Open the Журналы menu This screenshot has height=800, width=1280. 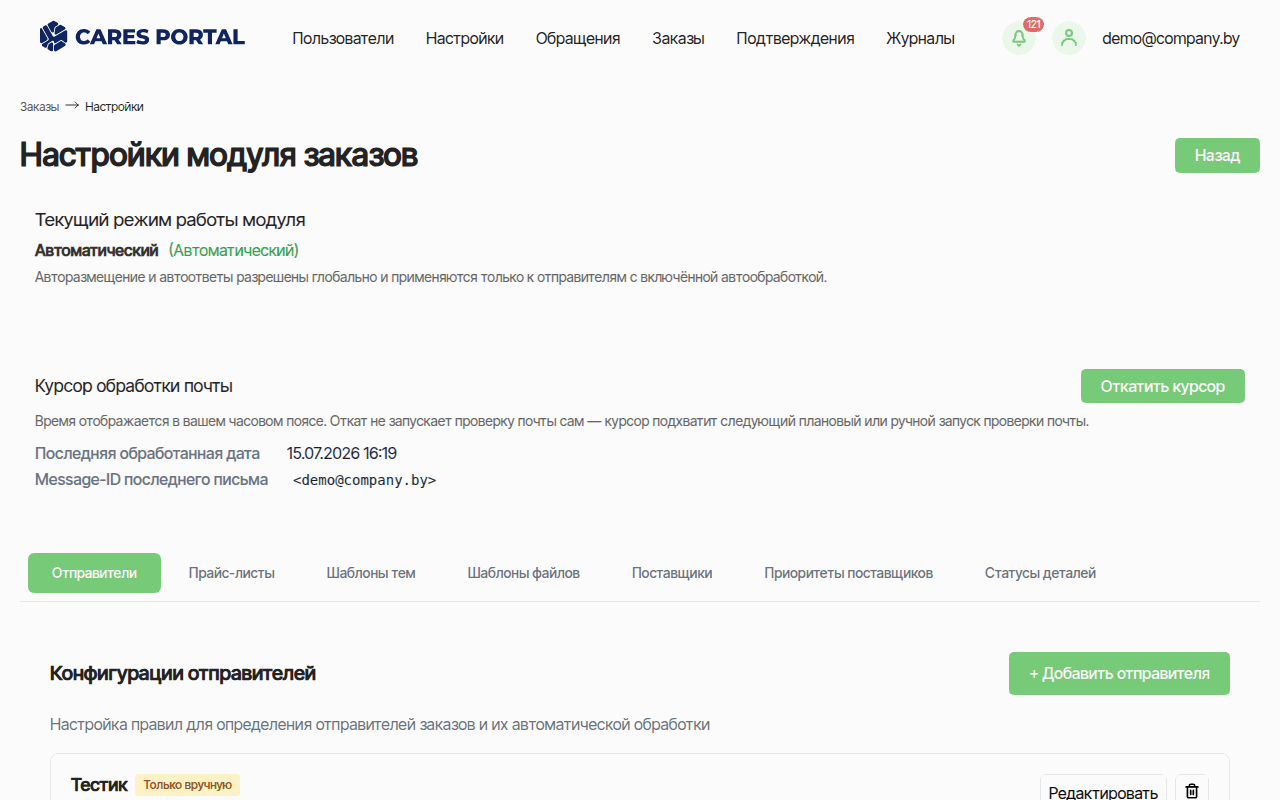pos(920,39)
